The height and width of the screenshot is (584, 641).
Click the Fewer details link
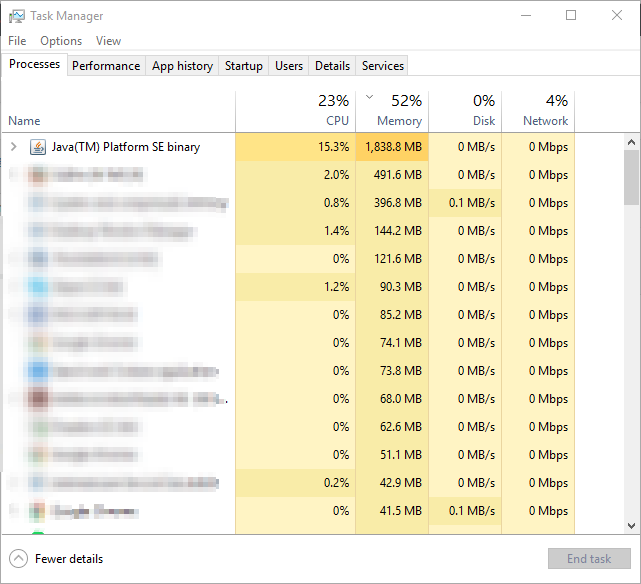click(69, 559)
